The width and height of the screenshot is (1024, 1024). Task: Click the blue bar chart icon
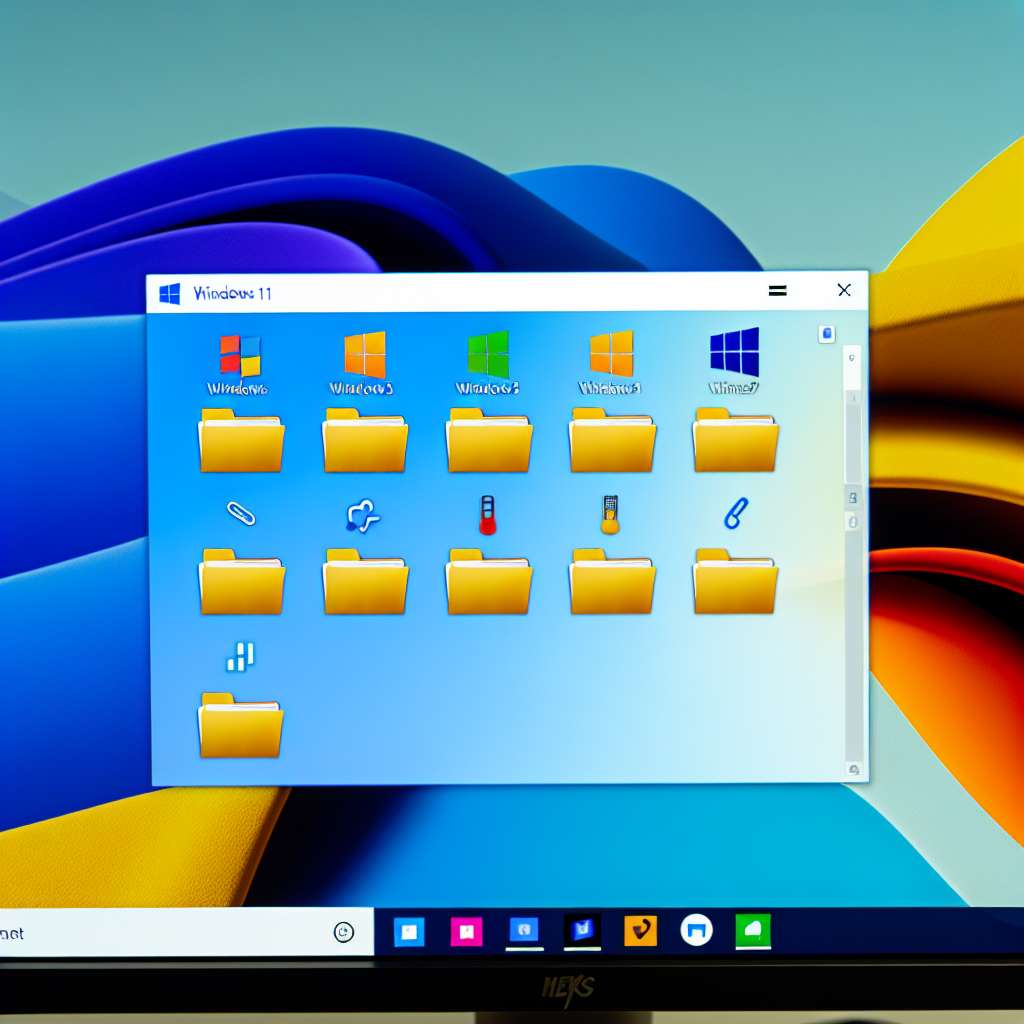pos(240,656)
